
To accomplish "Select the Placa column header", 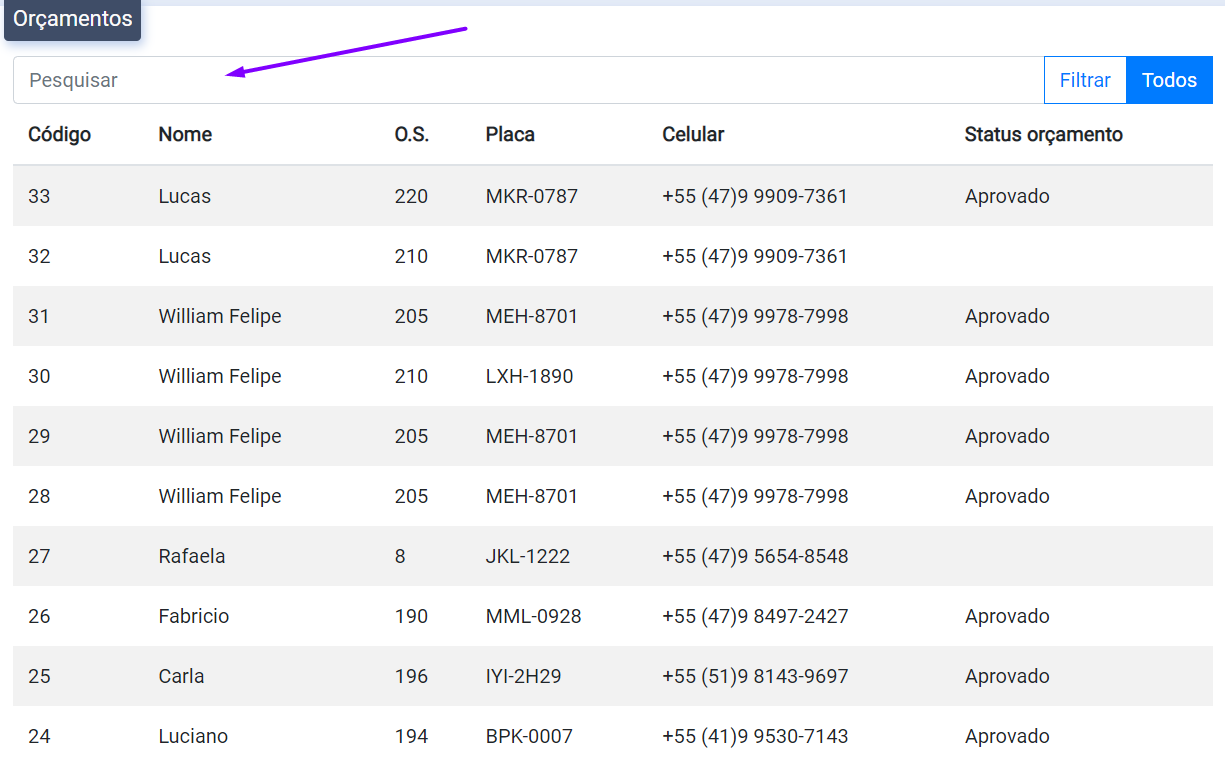I will [x=510, y=134].
